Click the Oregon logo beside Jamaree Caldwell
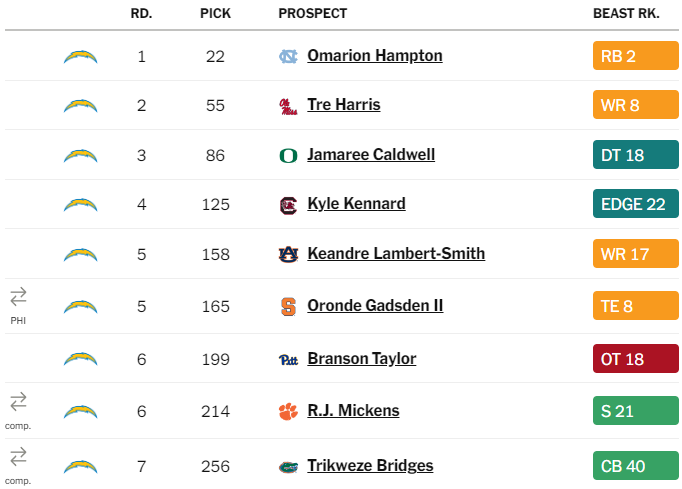Screen dimensions: 682x489 [288, 156]
